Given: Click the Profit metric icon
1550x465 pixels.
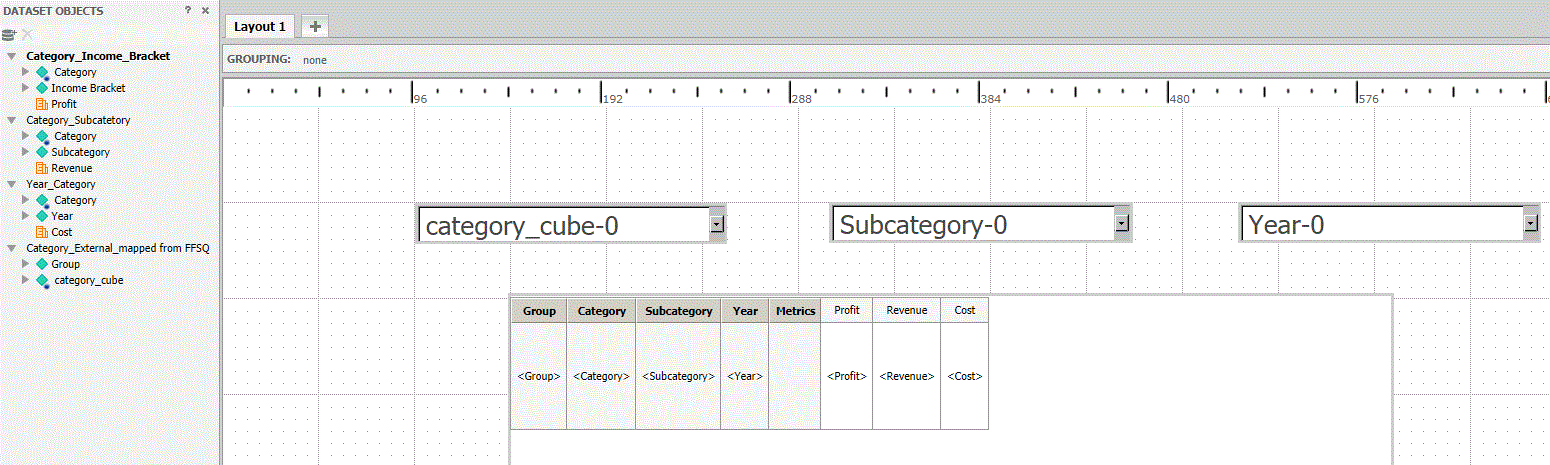Looking at the screenshot, I should click(x=42, y=104).
